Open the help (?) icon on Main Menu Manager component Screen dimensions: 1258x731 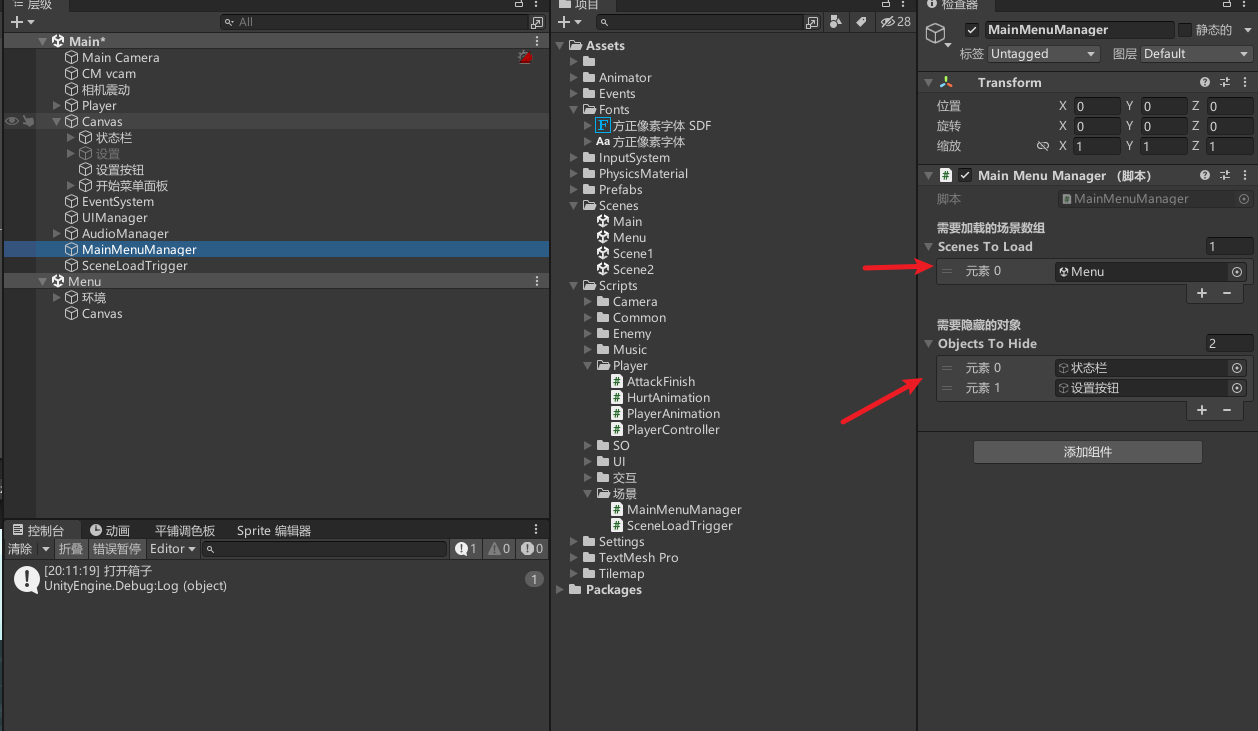coord(1205,175)
